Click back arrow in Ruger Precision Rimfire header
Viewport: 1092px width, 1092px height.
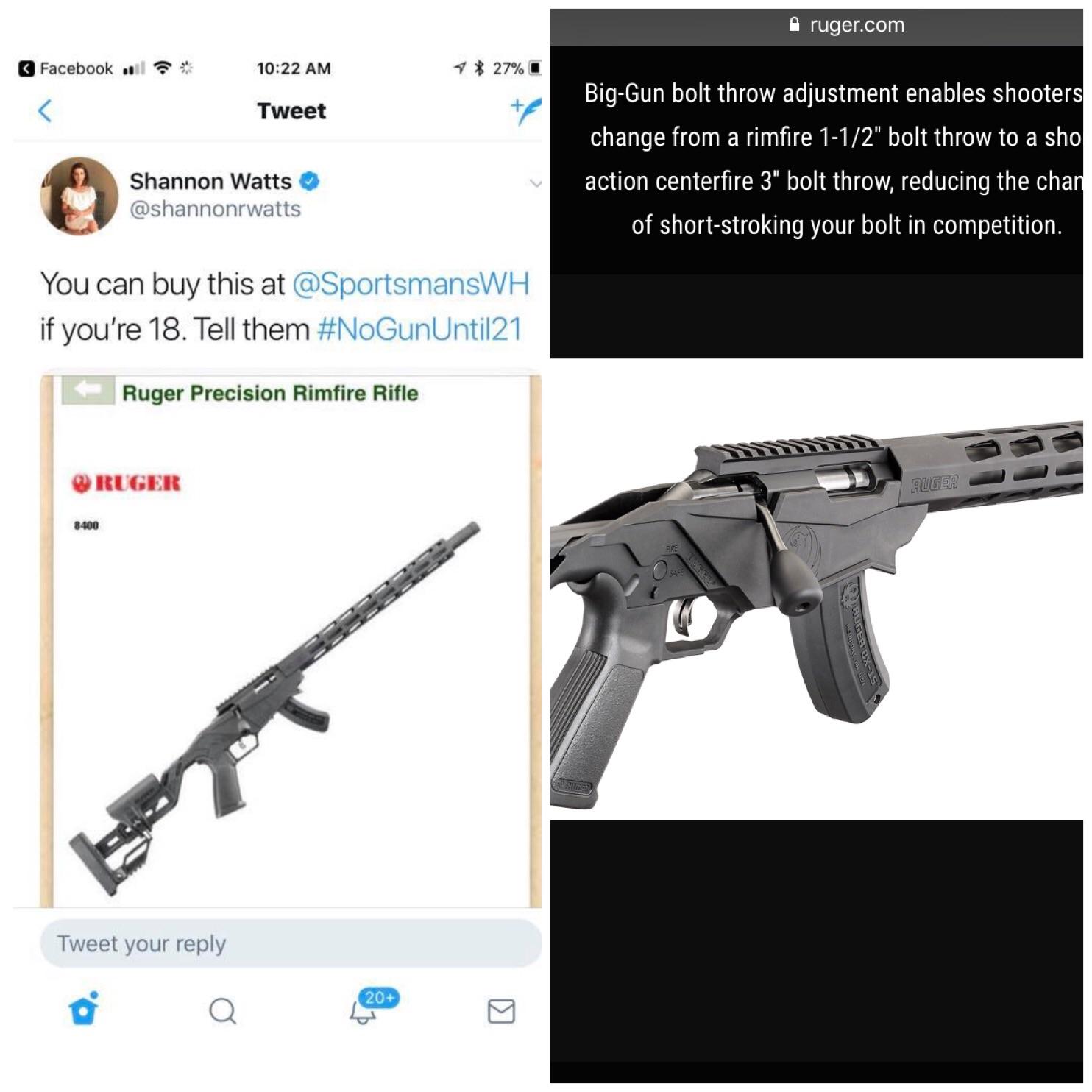tap(88, 390)
